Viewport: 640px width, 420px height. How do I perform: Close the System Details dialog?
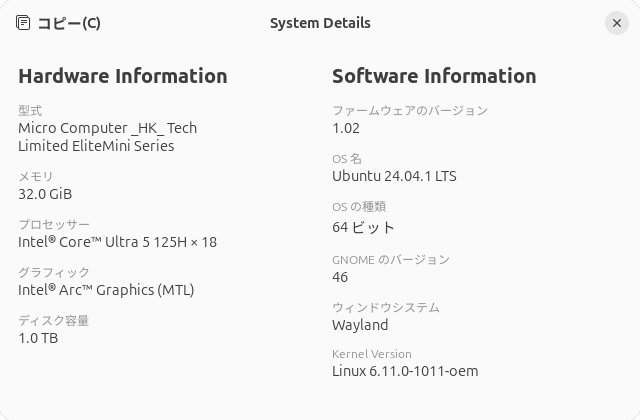pos(617,23)
